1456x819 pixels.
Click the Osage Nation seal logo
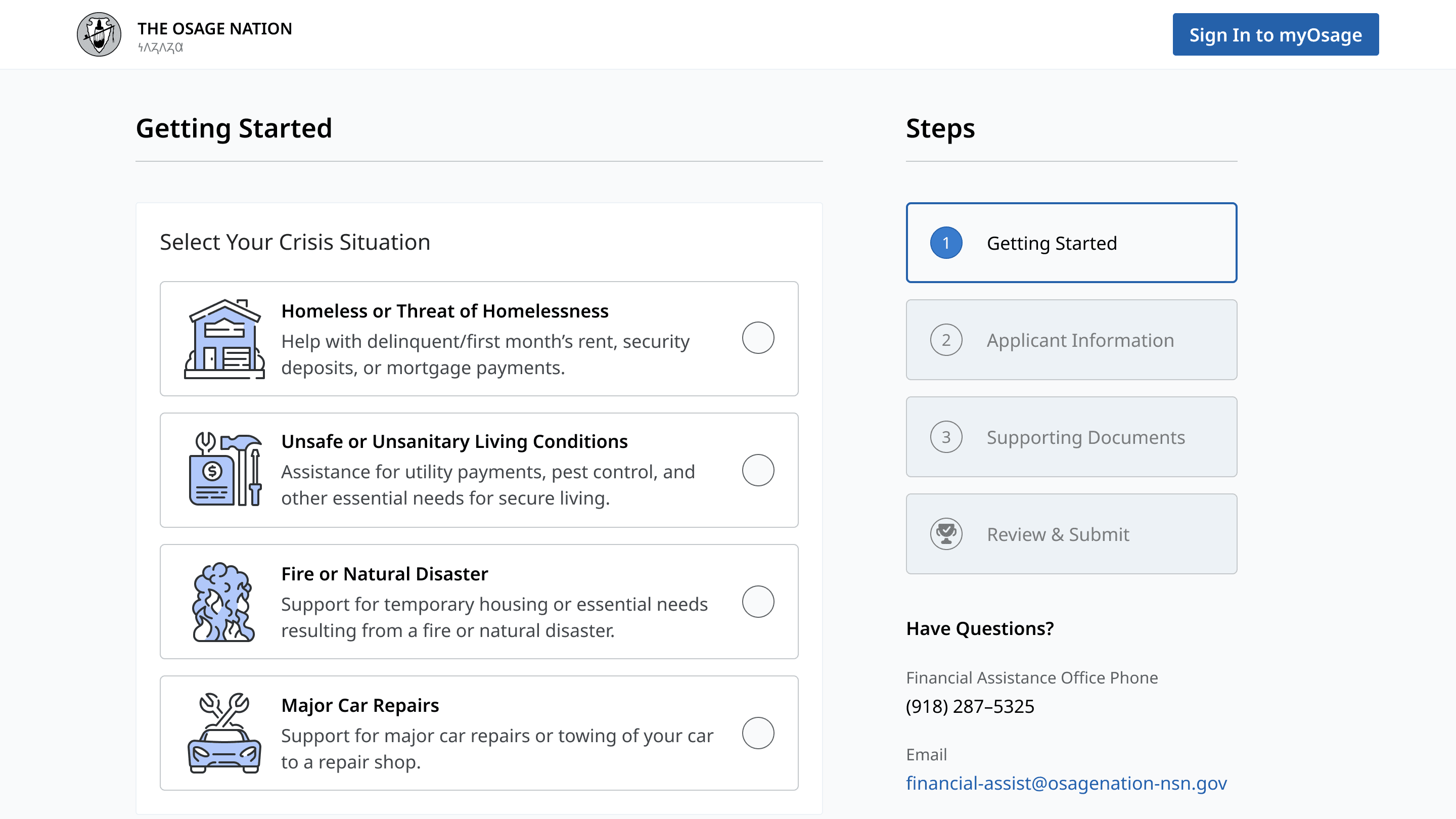(x=99, y=34)
